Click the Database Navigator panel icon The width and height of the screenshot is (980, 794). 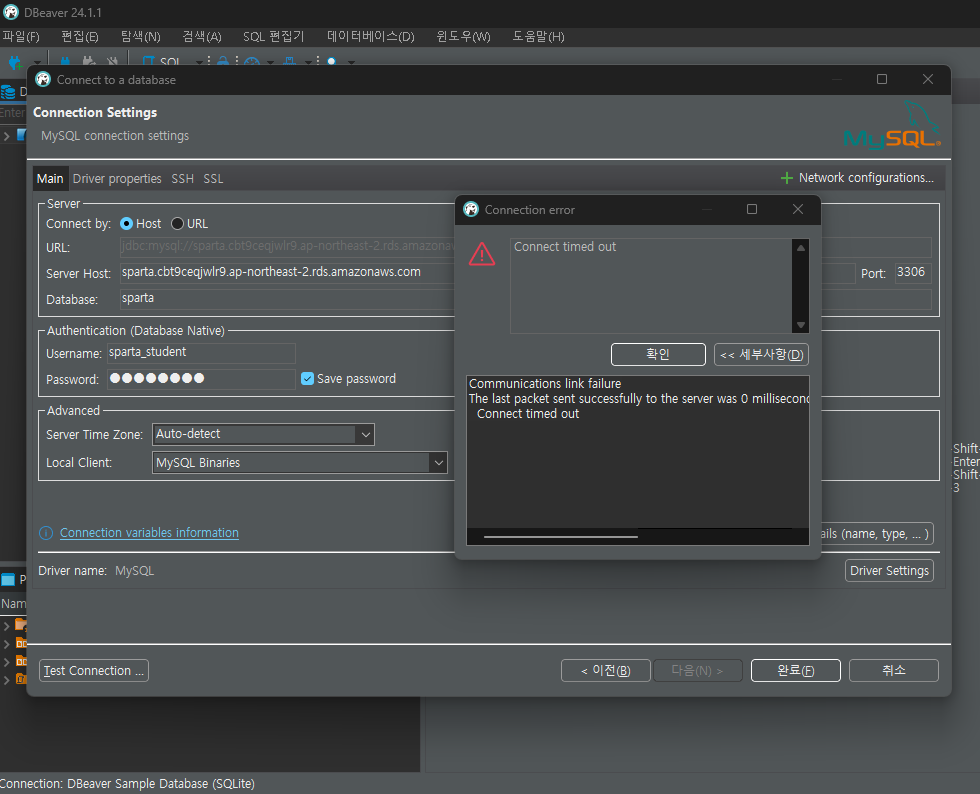point(8,93)
